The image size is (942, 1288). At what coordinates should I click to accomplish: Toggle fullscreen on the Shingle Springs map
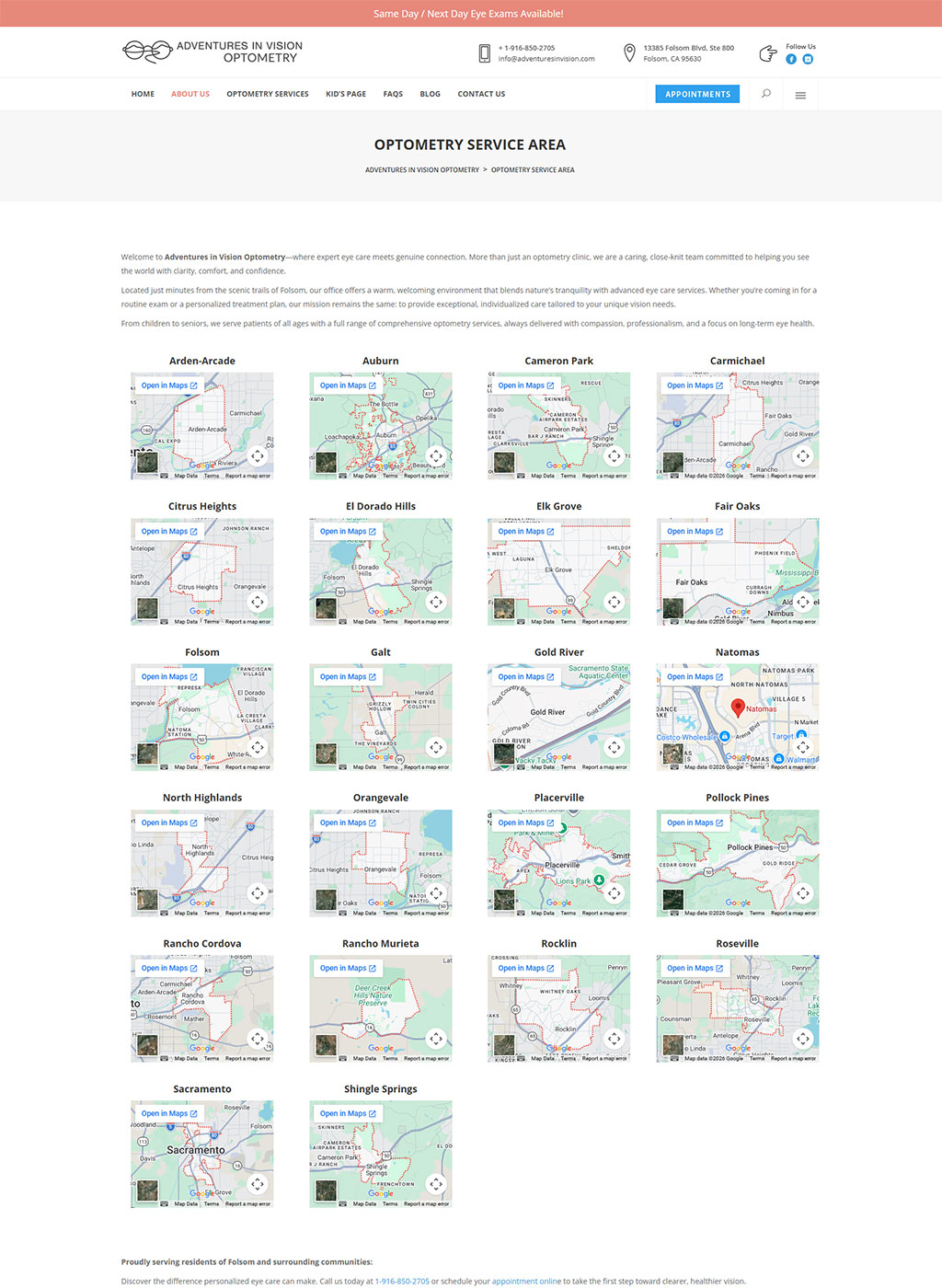436,1184
